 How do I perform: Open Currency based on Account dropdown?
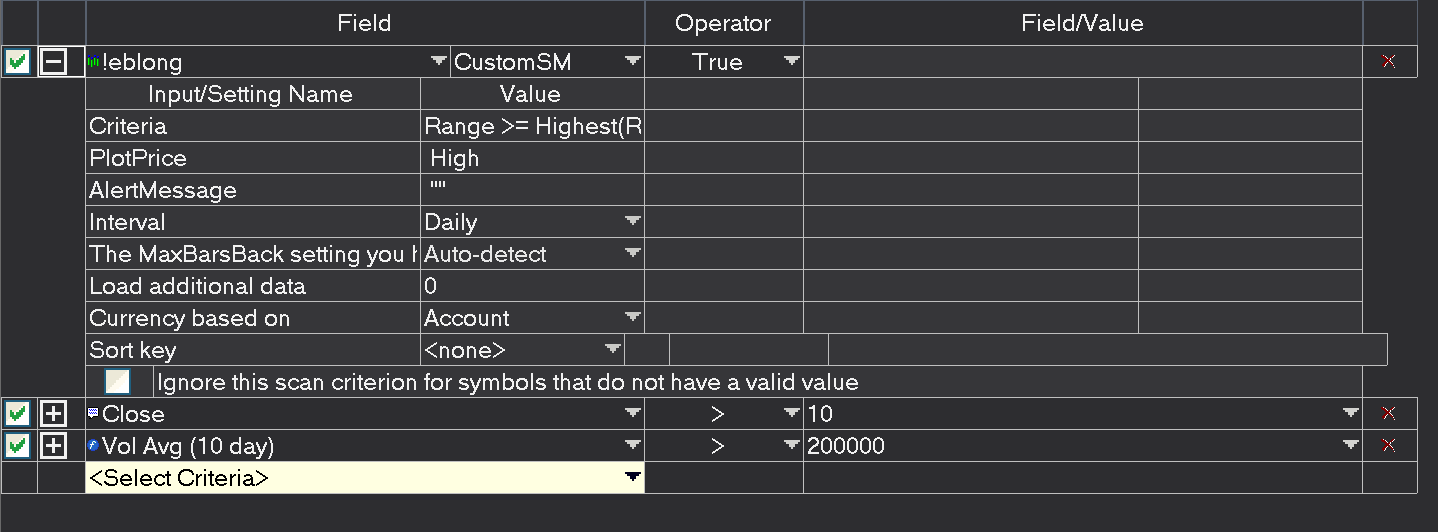point(632,318)
